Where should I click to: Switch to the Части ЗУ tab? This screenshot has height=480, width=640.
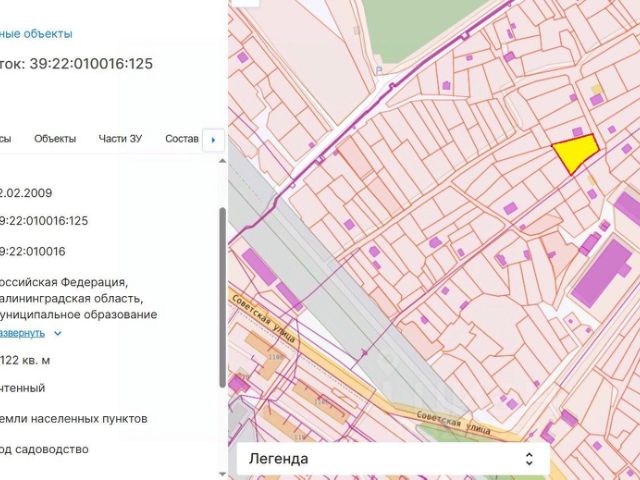(x=120, y=139)
